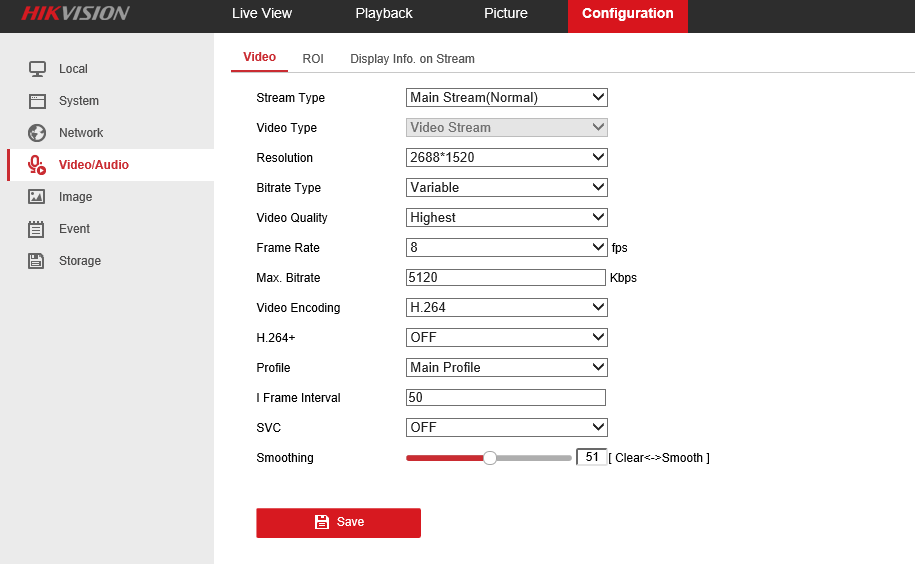Click the System window icon in sidebar

point(37,101)
